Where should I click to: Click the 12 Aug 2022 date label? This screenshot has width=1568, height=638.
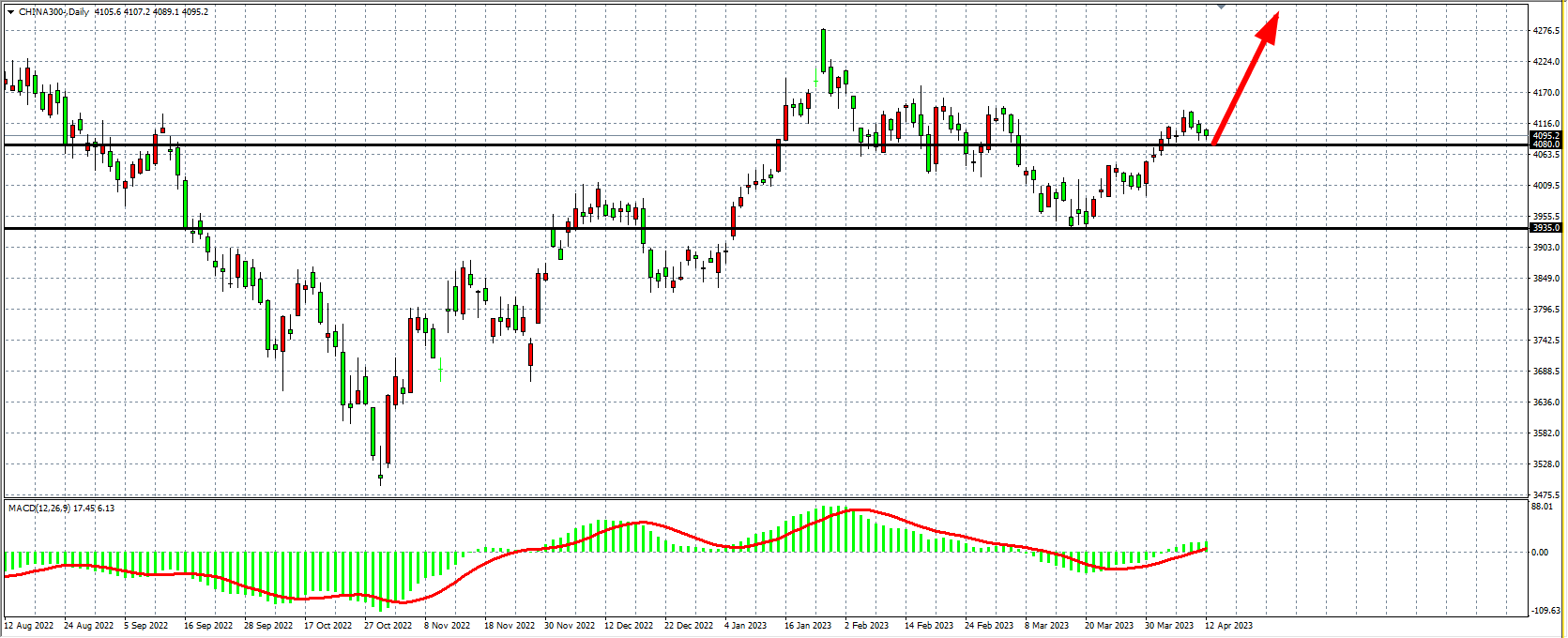(29, 626)
